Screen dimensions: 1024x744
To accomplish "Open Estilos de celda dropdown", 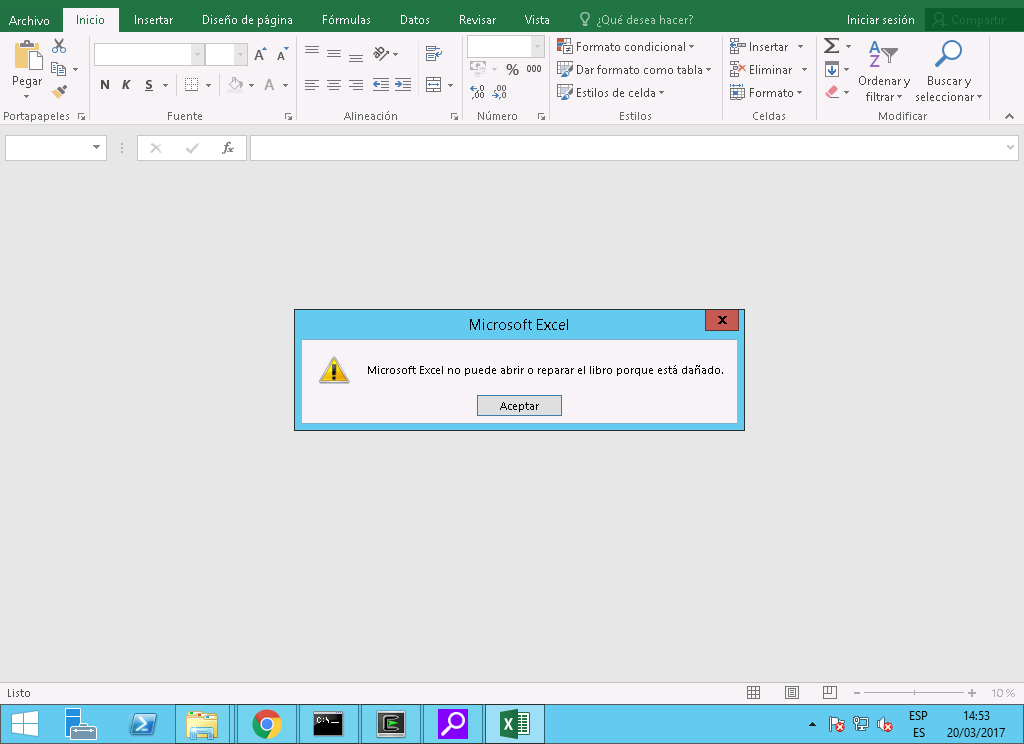I will (611, 93).
